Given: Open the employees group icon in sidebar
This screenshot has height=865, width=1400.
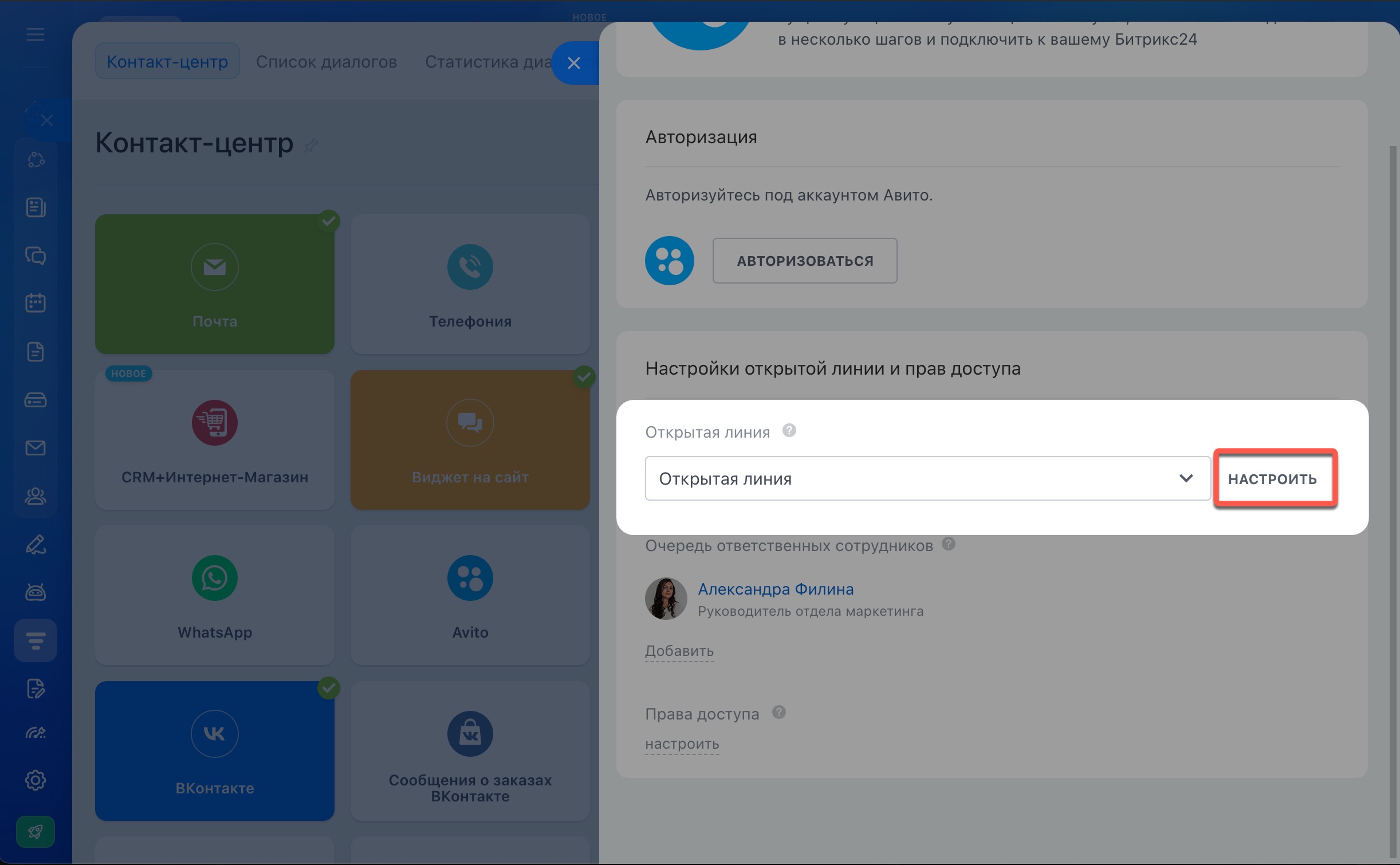Looking at the screenshot, I should [x=36, y=496].
